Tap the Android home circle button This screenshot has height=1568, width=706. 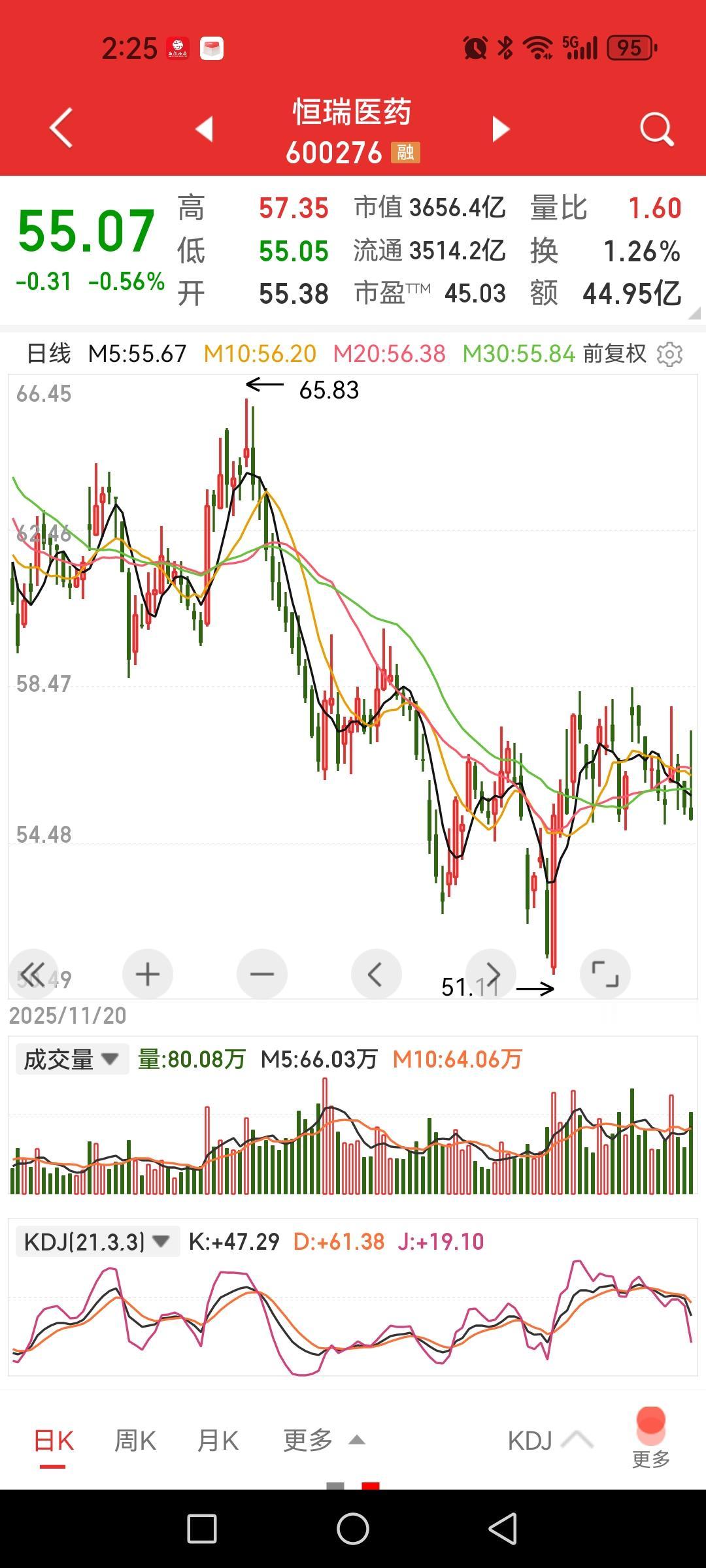pyautogui.click(x=353, y=1529)
